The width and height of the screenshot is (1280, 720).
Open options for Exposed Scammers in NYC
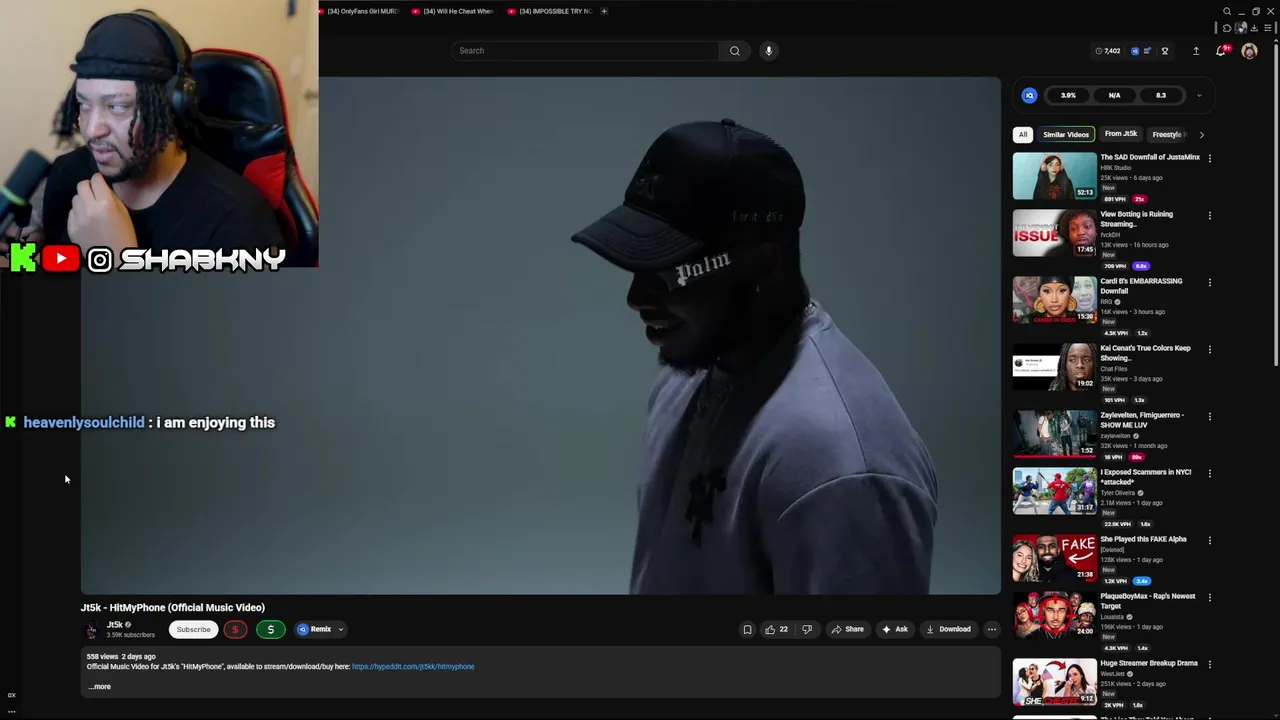(1209, 473)
